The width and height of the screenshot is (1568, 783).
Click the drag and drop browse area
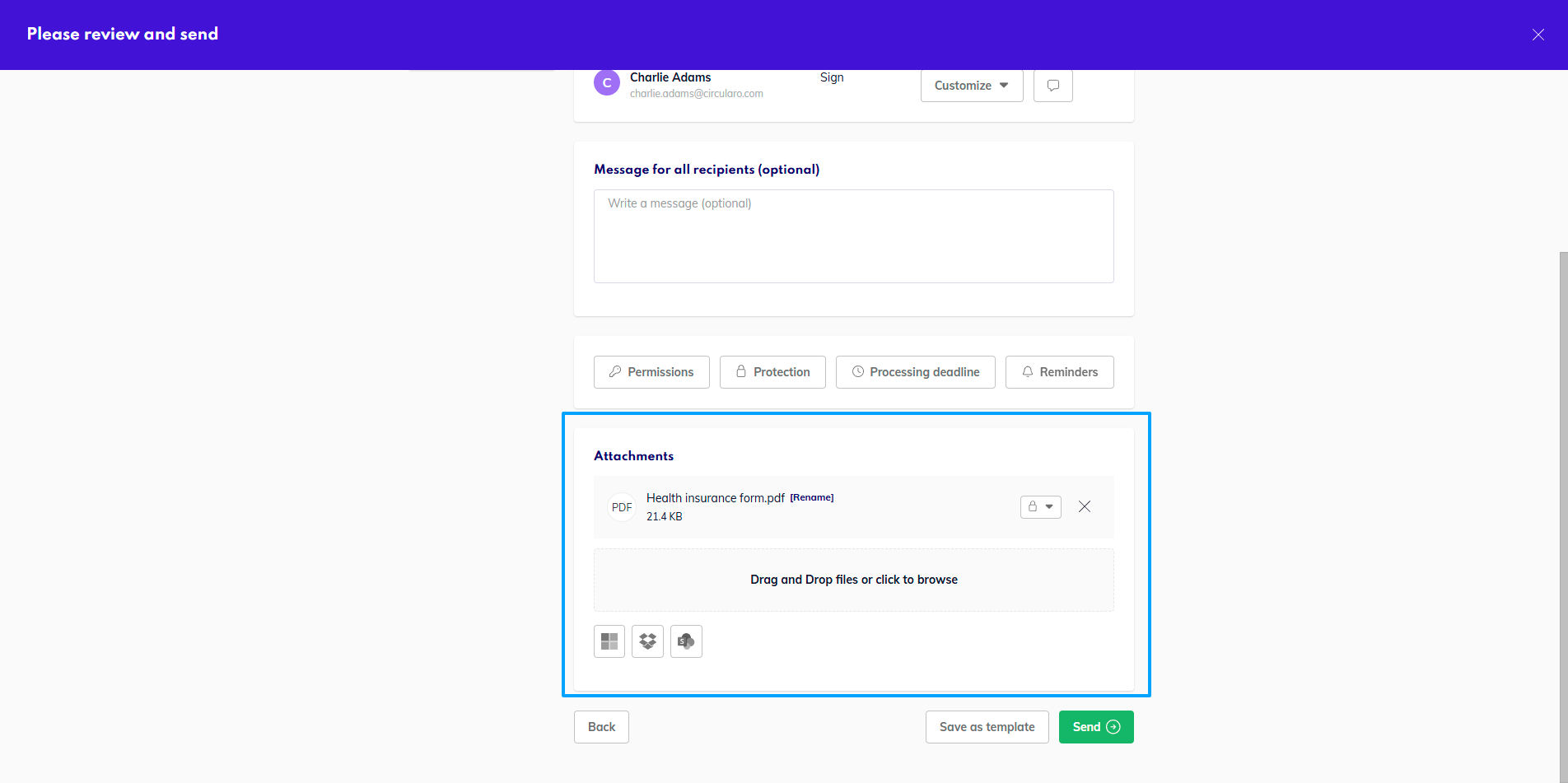click(853, 580)
